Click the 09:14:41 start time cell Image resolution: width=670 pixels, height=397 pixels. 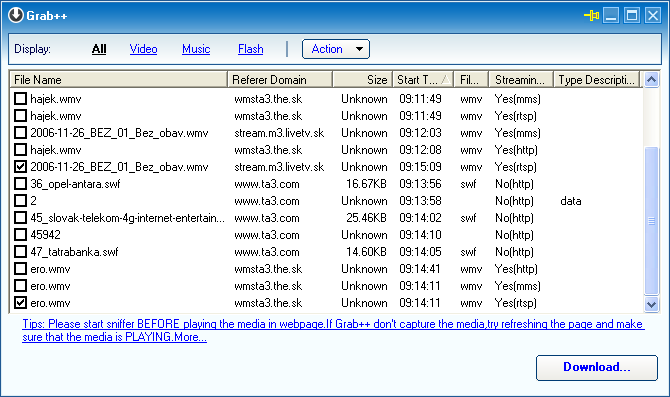(x=420, y=269)
